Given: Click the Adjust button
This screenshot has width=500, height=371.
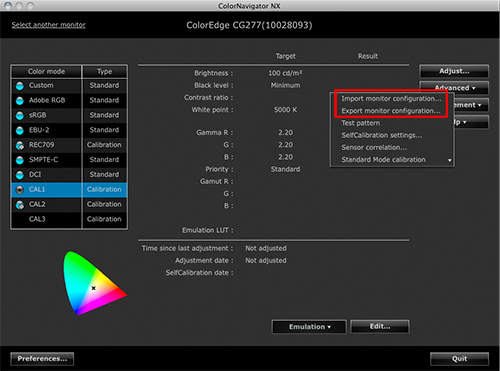Looking at the screenshot, I should point(454,71).
